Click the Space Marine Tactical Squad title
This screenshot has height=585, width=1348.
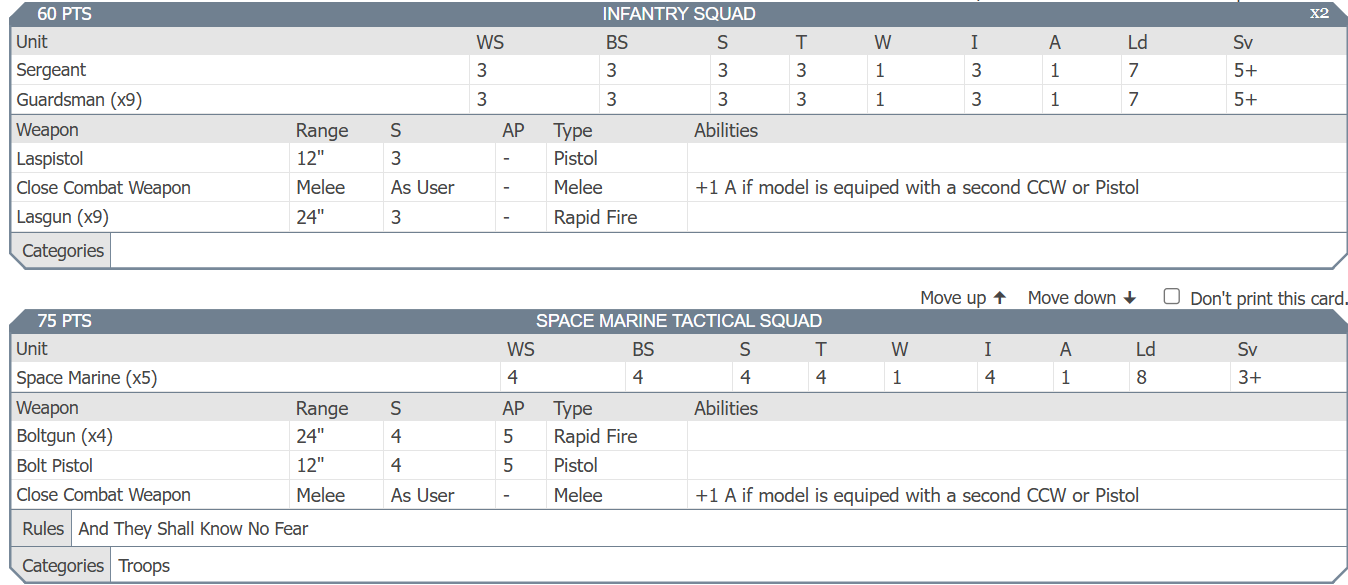[679, 321]
